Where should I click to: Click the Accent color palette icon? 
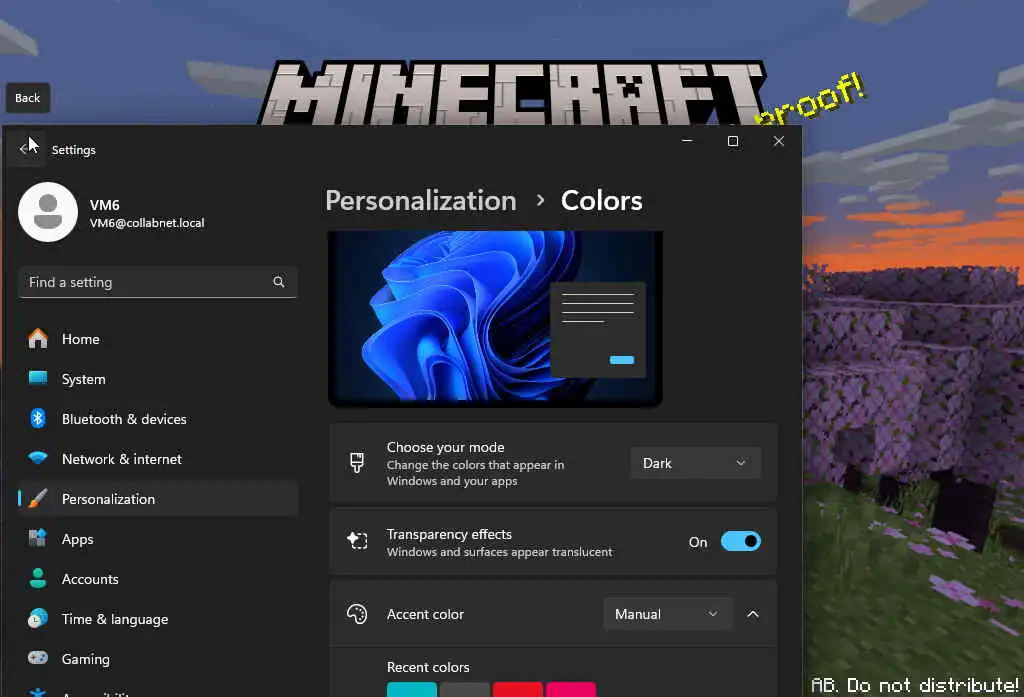coord(357,614)
